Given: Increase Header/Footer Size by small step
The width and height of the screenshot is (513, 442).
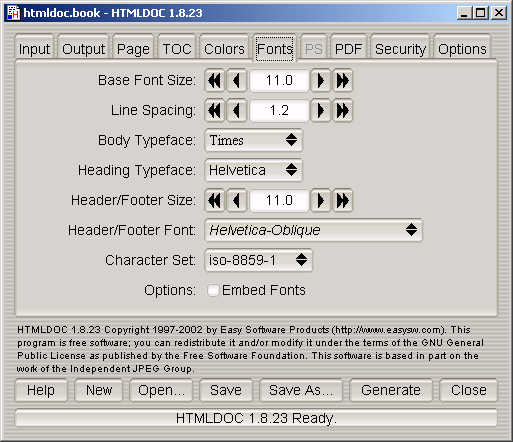Looking at the screenshot, I should (x=320, y=200).
